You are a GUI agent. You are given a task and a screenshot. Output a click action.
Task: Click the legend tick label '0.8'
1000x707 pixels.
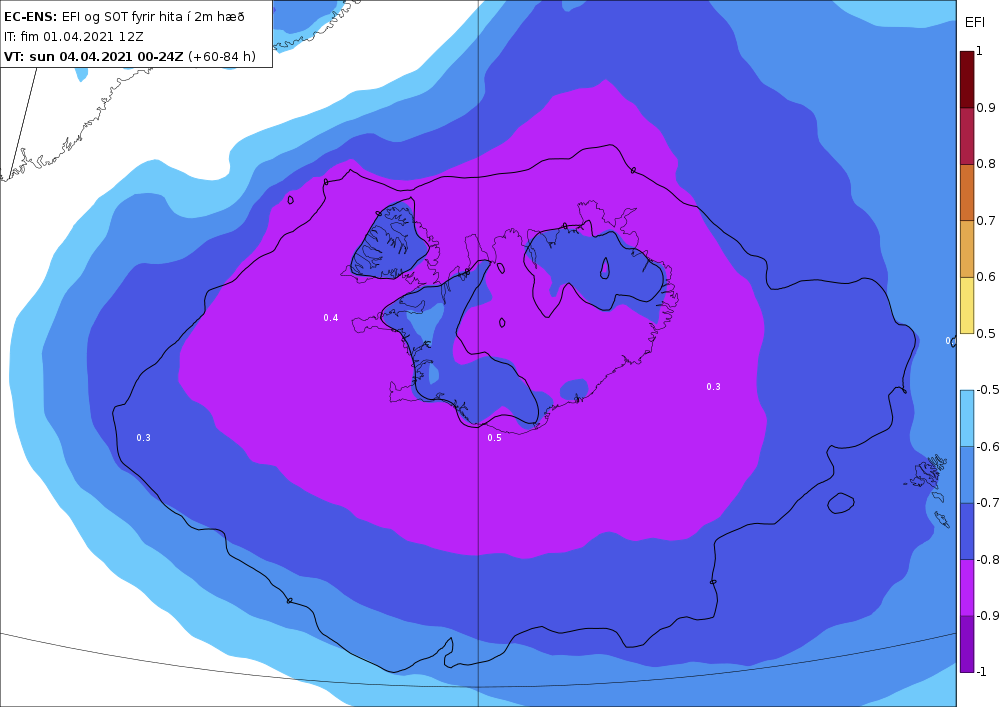986,164
